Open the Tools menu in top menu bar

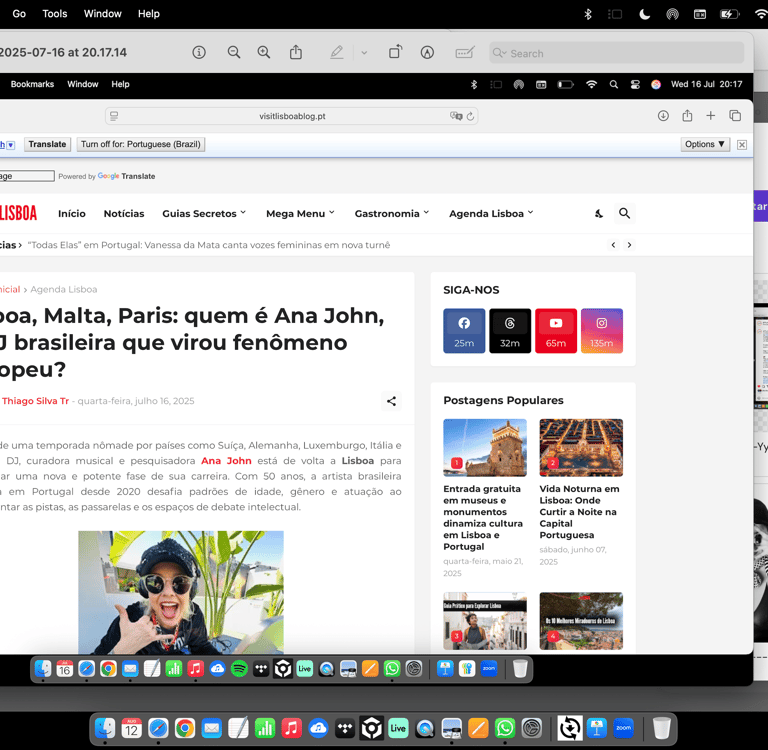(55, 14)
